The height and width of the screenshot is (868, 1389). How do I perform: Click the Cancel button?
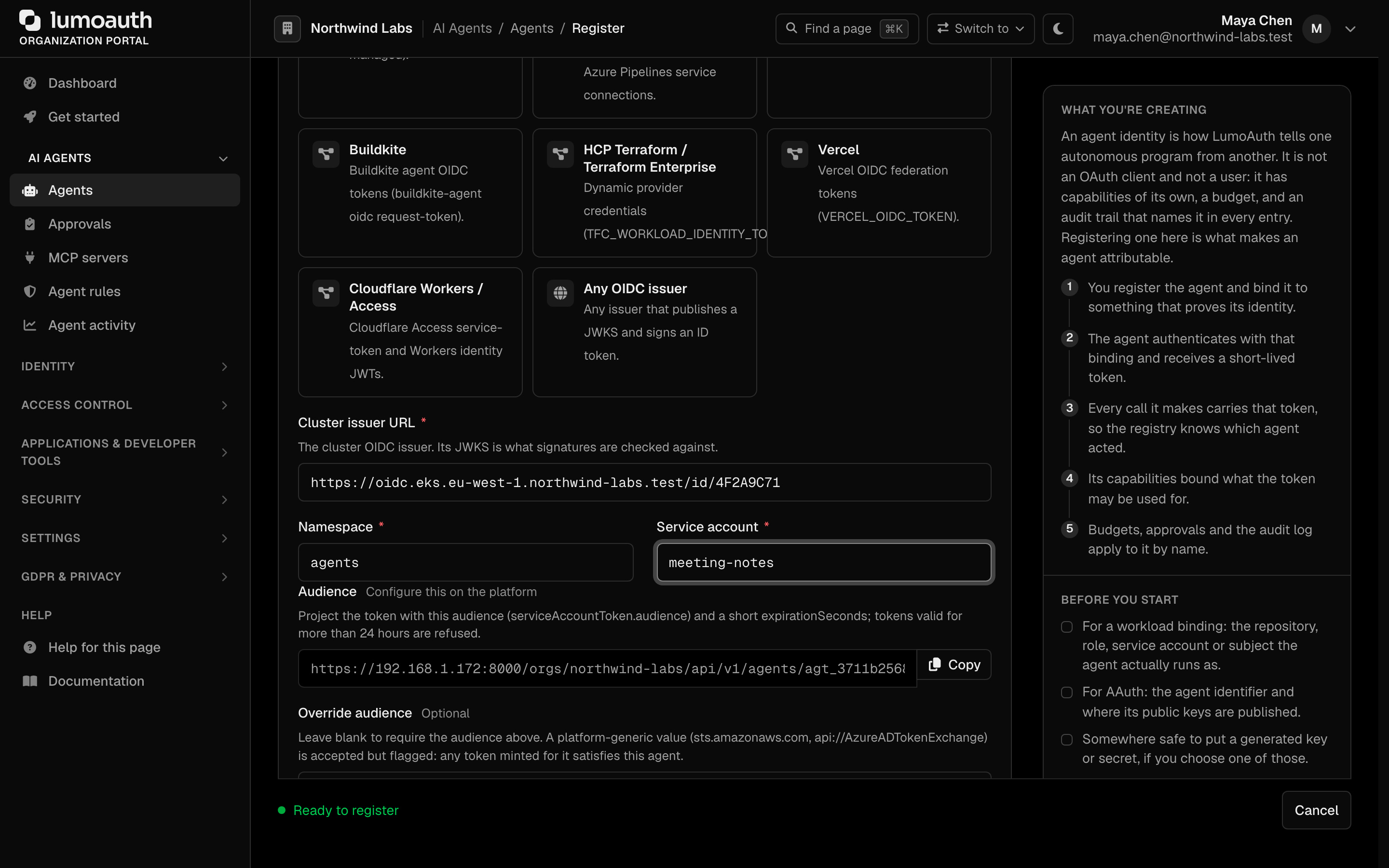coord(1316,810)
